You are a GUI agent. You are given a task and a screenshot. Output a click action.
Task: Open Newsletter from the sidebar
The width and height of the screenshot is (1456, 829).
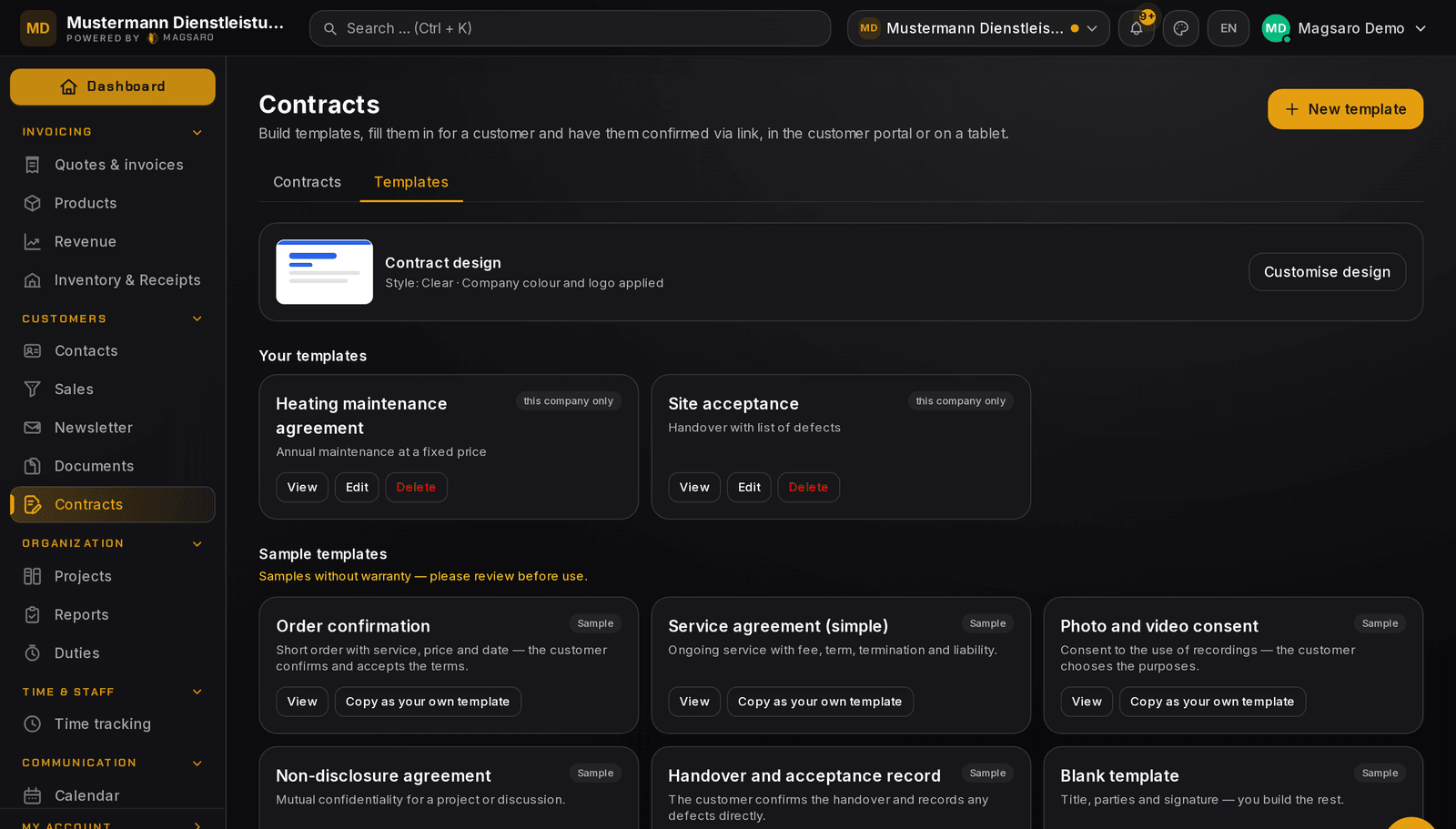113,428
